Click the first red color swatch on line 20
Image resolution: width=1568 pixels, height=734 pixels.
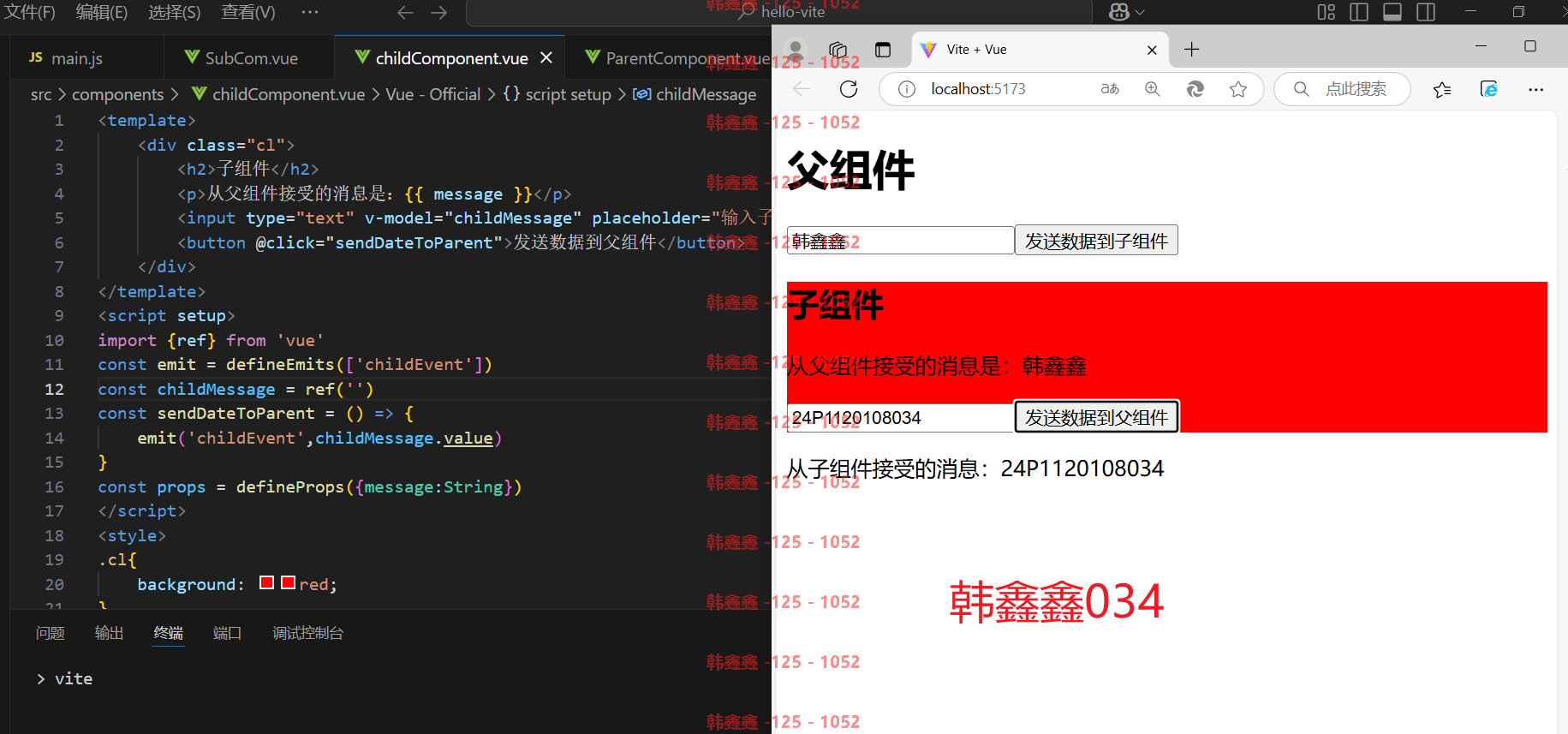click(266, 582)
